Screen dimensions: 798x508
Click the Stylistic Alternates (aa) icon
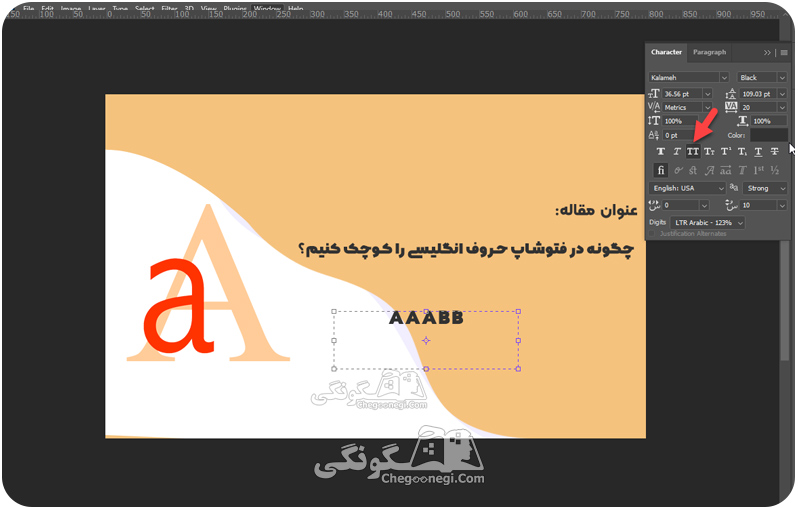coord(726,171)
